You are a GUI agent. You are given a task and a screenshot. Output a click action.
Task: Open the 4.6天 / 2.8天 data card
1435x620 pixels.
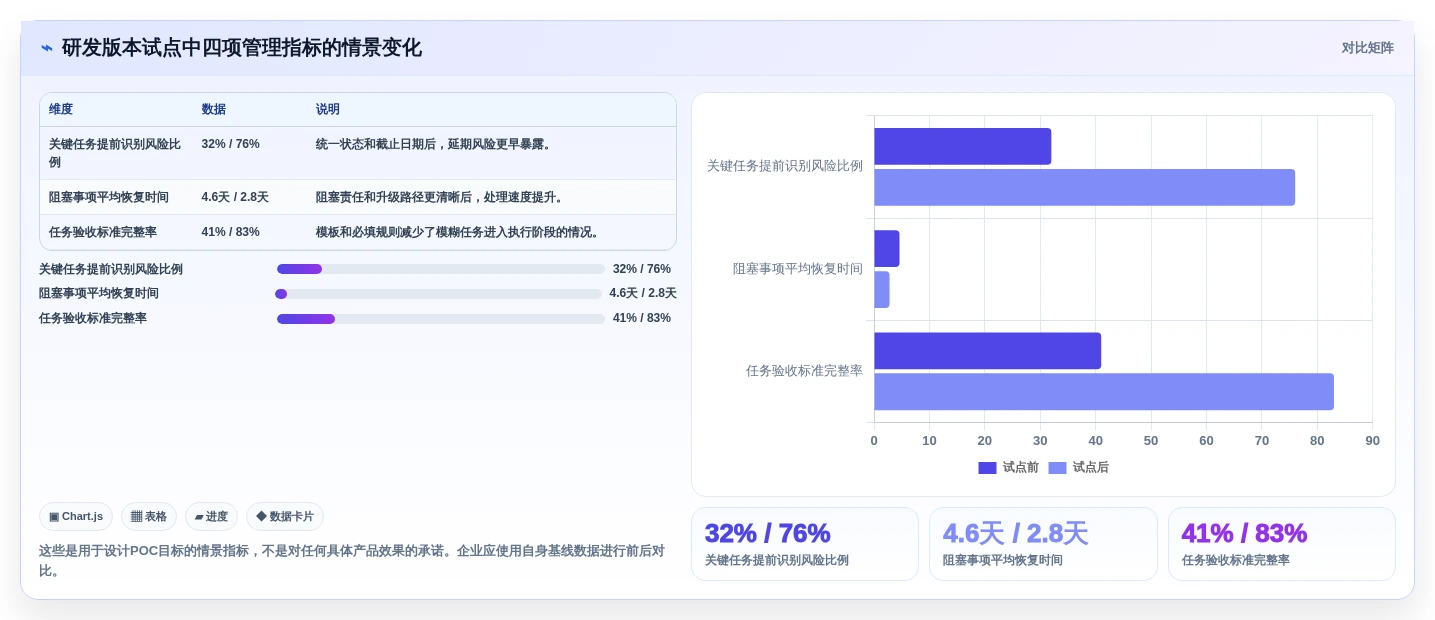(1043, 544)
